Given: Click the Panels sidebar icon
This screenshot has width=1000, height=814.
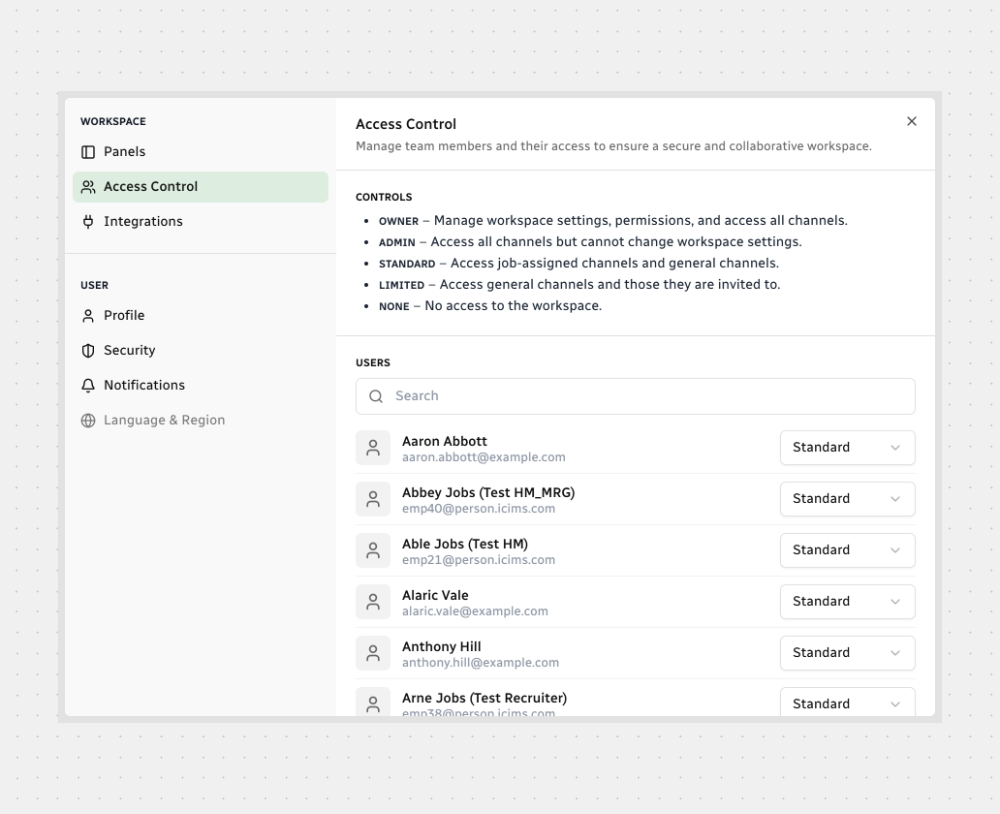Looking at the screenshot, I should point(88,152).
